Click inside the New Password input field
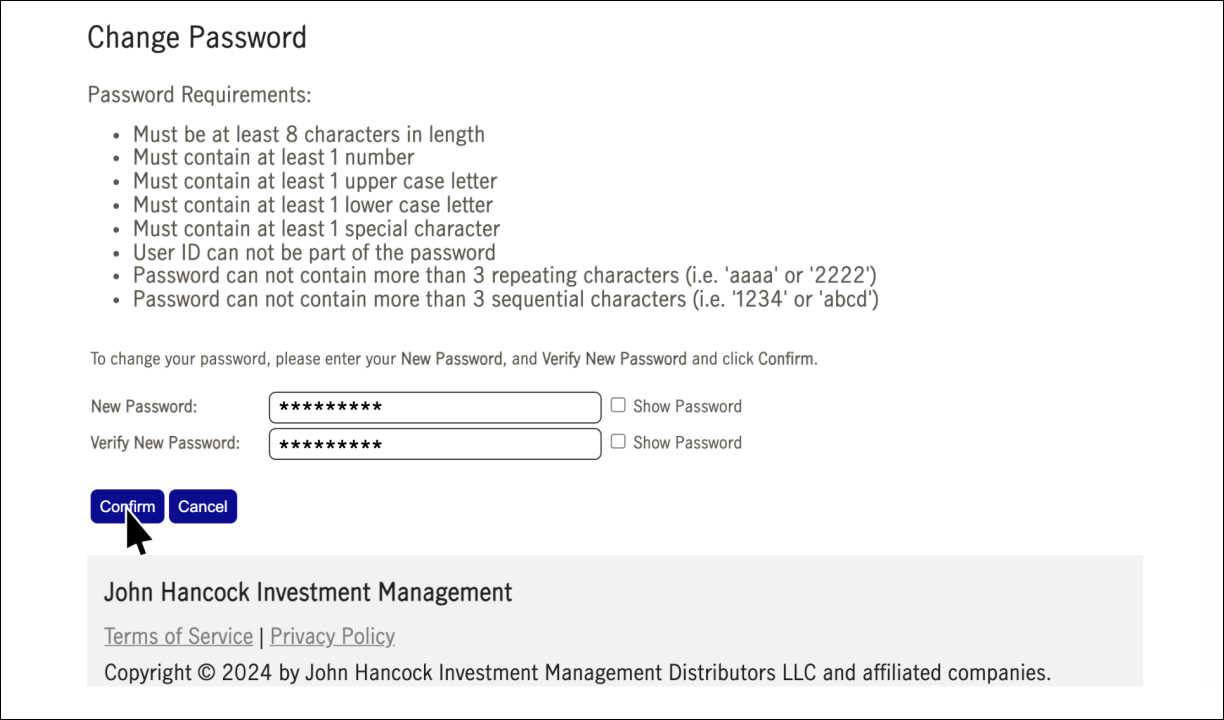Viewport: 1224px width, 720px height. [x=434, y=407]
